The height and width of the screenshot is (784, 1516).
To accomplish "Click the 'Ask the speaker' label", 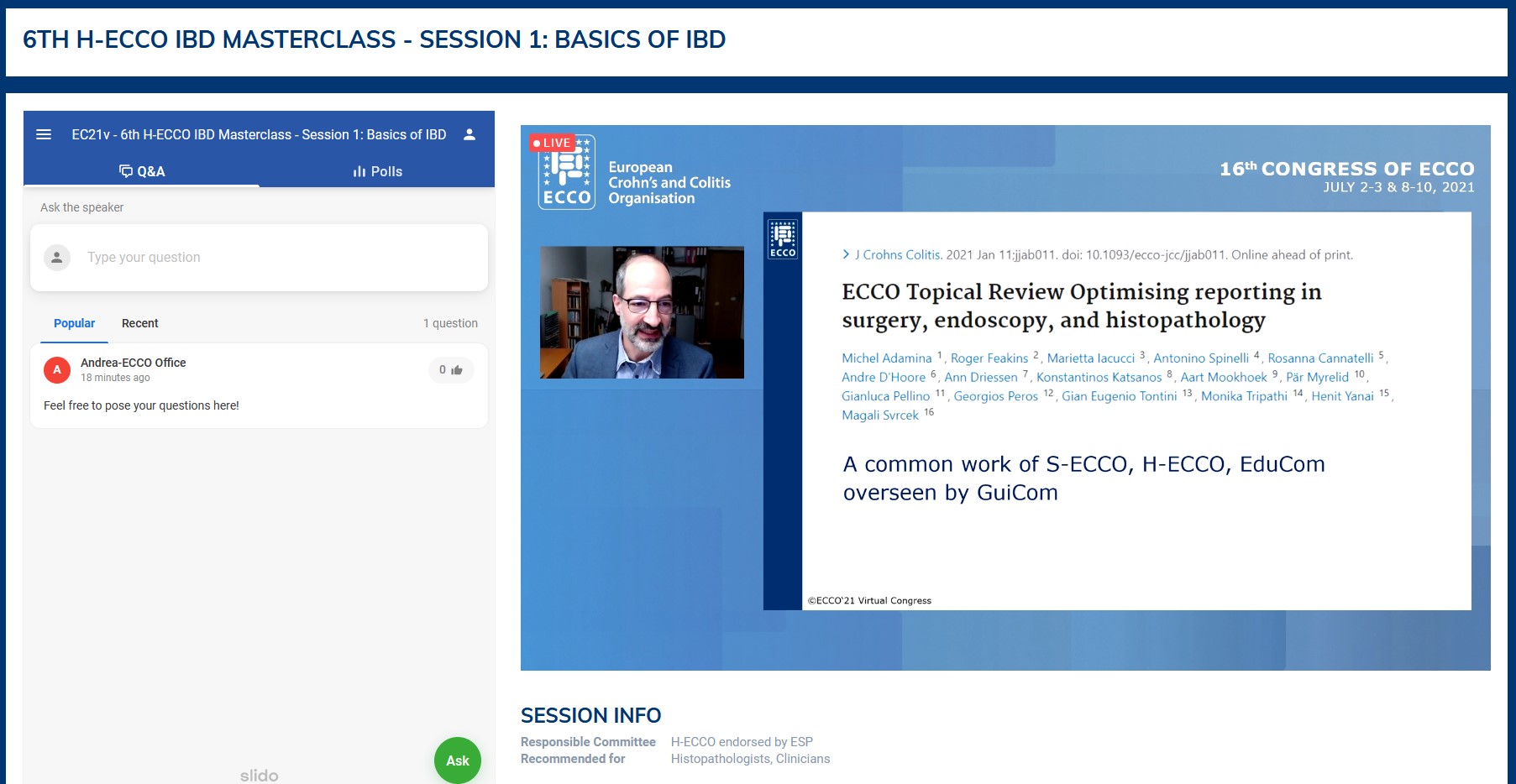I will point(81,207).
